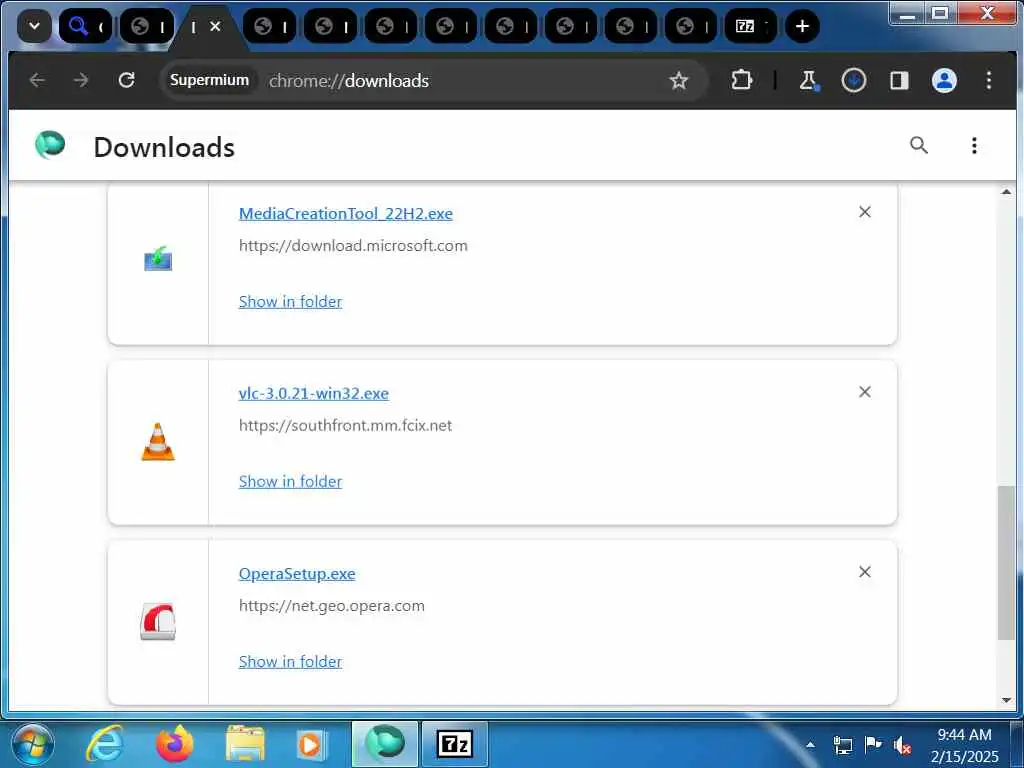Open Downloads page more actions menu
This screenshot has height=768, width=1024.
[x=974, y=145]
